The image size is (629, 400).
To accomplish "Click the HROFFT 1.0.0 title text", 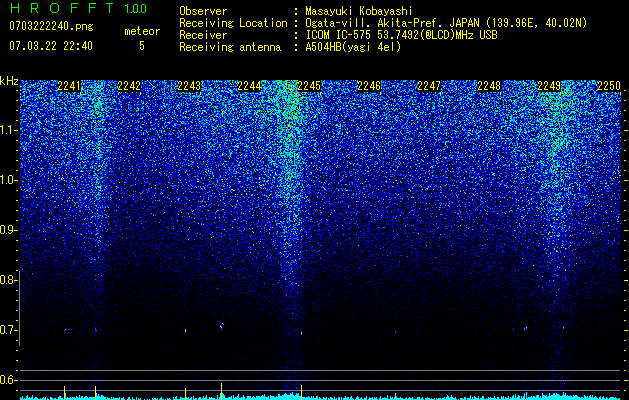I will click(x=78, y=8).
